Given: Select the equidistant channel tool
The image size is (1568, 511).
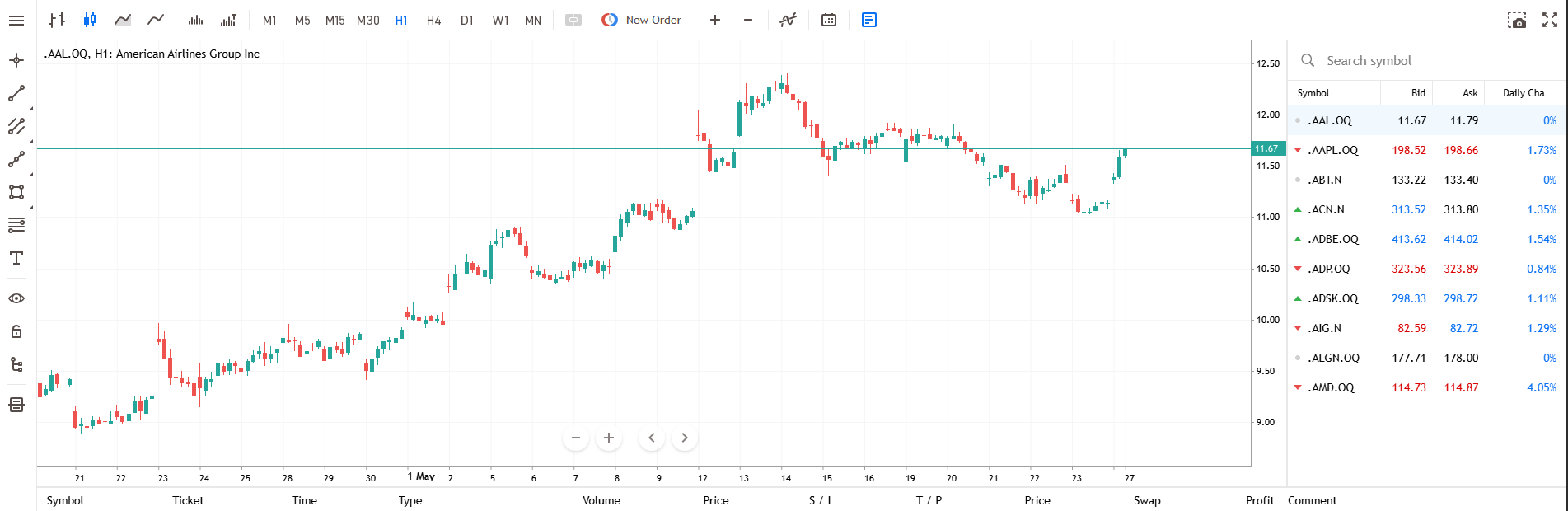Looking at the screenshot, I should click(16, 126).
